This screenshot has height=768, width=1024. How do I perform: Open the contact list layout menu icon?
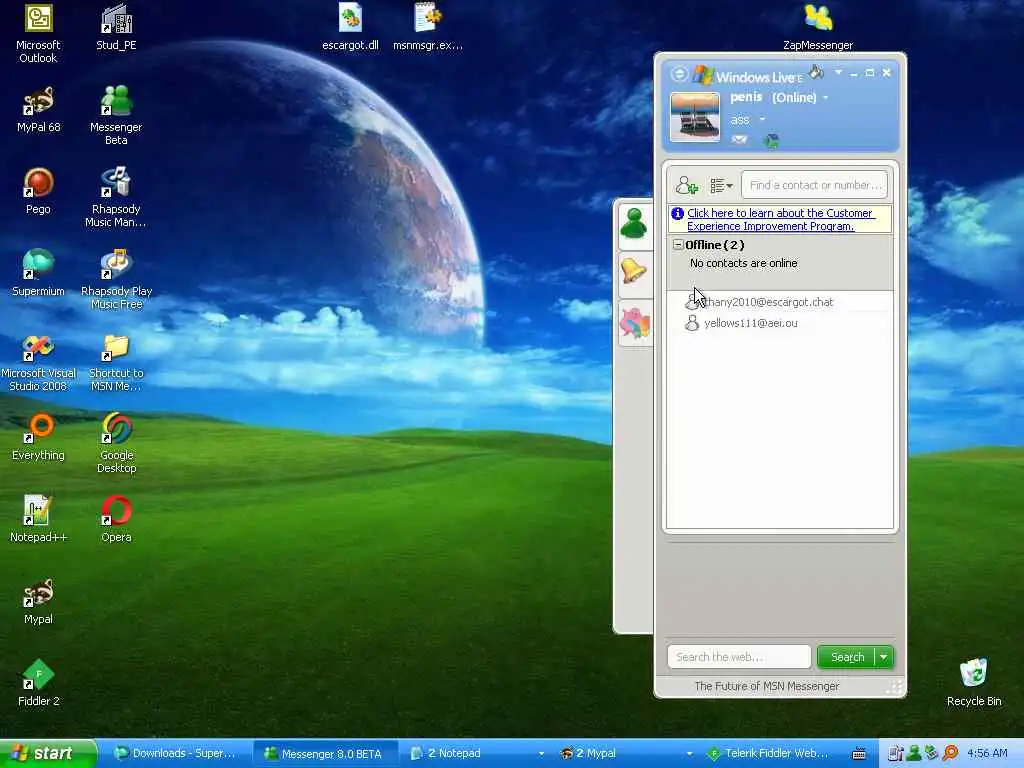pos(721,186)
